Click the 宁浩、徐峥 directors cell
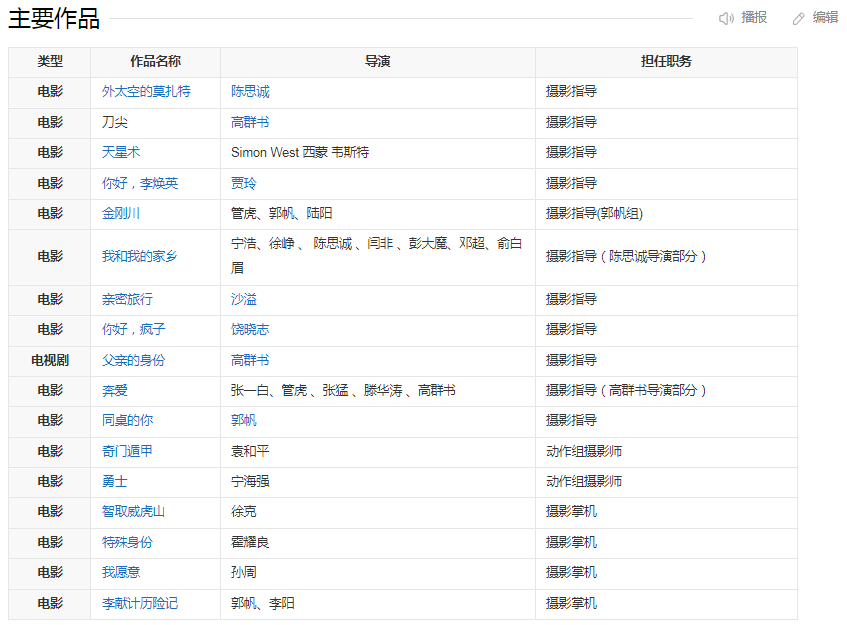The height and width of the screenshot is (625, 847). click(x=377, y=256)
